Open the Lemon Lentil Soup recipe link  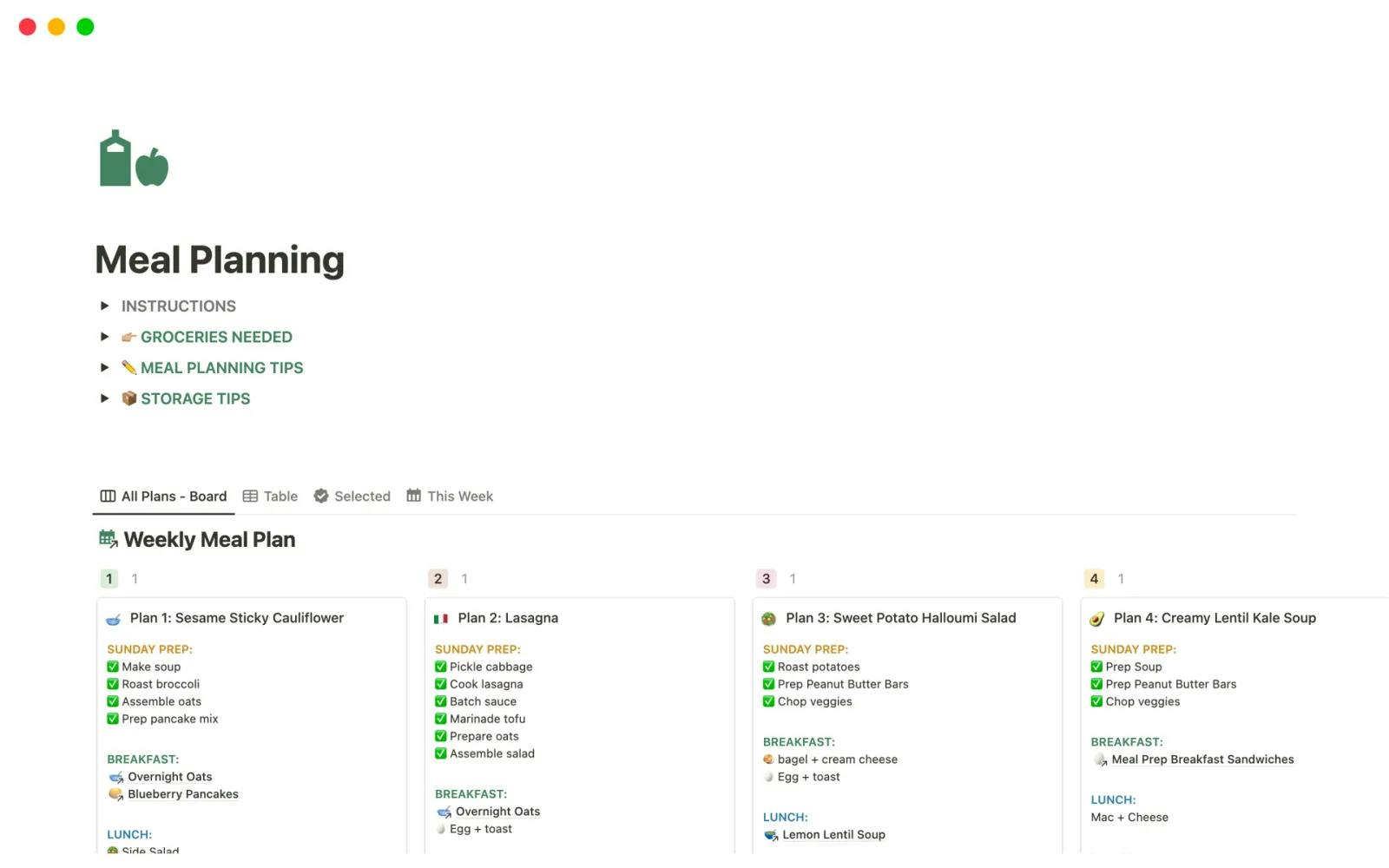(x=834, y=836)
